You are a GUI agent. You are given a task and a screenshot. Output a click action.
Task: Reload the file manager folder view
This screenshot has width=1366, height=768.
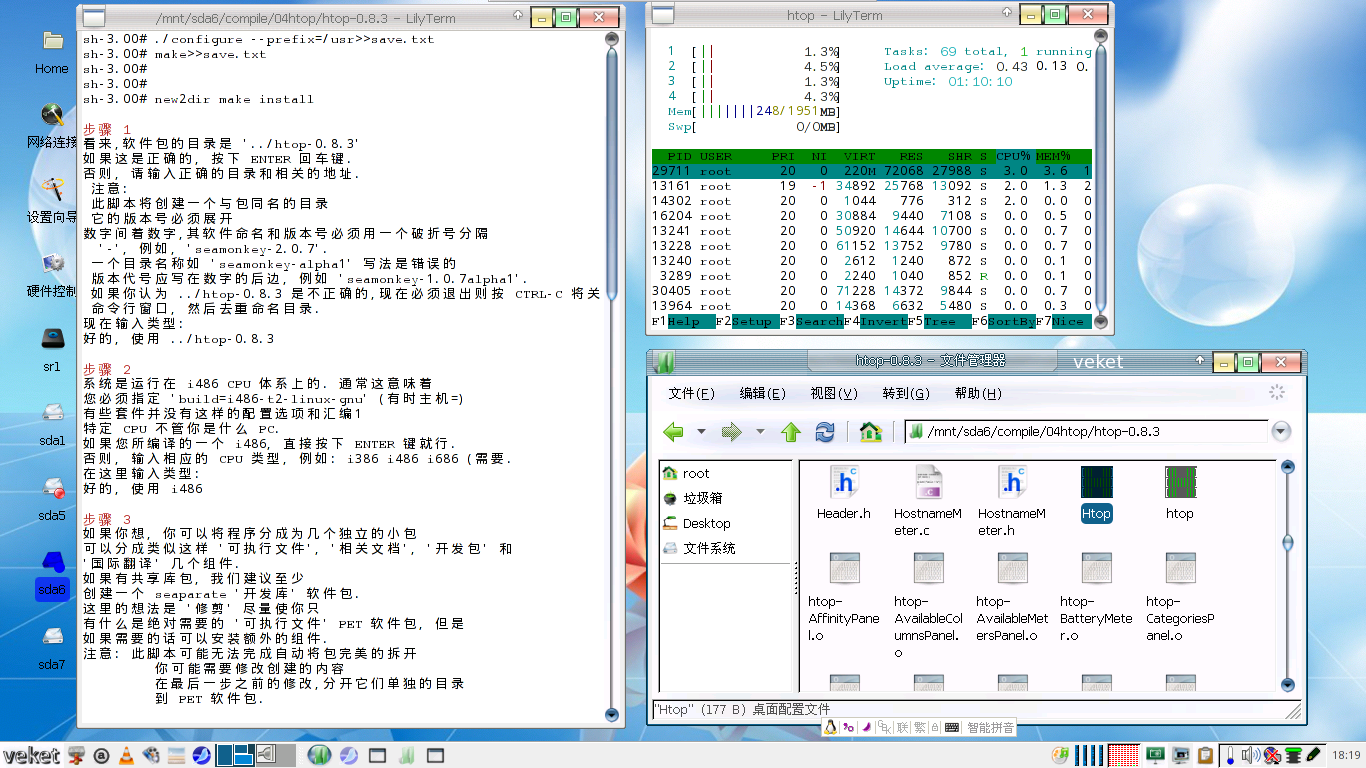point(825,432)
